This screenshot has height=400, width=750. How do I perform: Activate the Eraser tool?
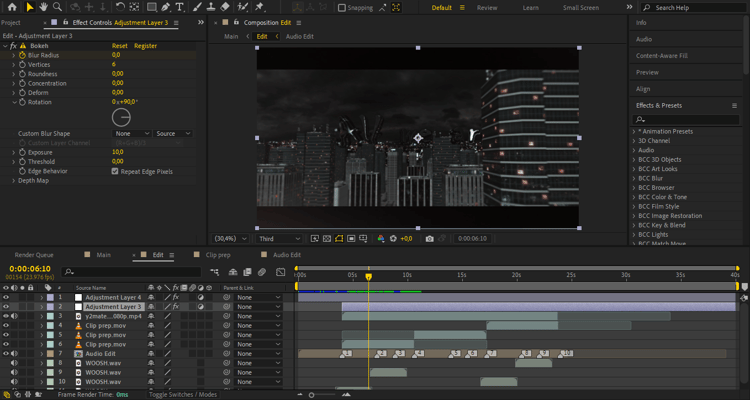coord(225,7)
